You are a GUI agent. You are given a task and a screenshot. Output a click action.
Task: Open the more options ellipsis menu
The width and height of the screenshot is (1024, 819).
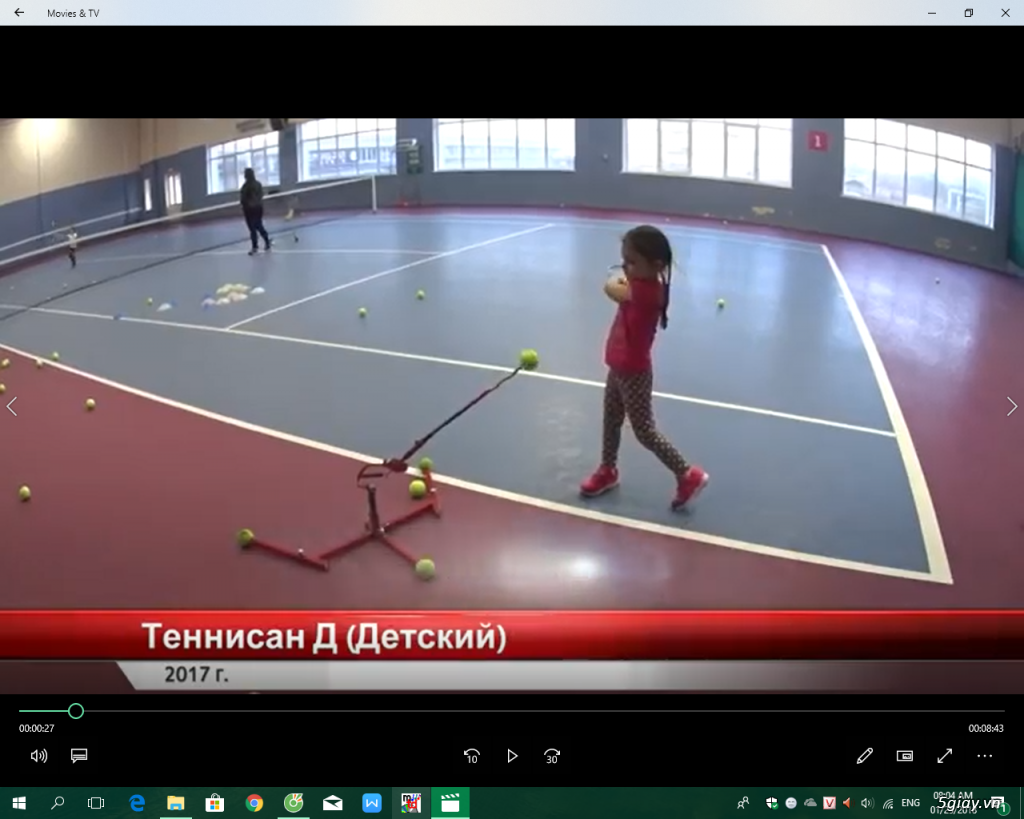coord(984,756)
